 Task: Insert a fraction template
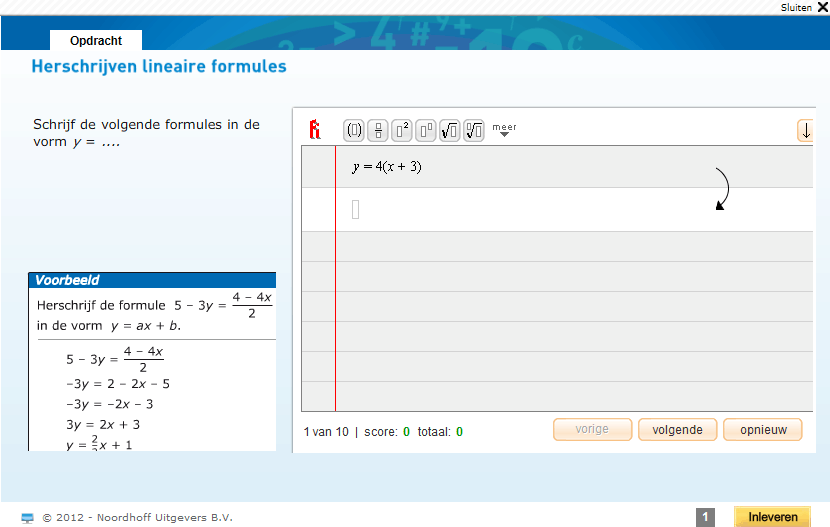tap(378, 130)
